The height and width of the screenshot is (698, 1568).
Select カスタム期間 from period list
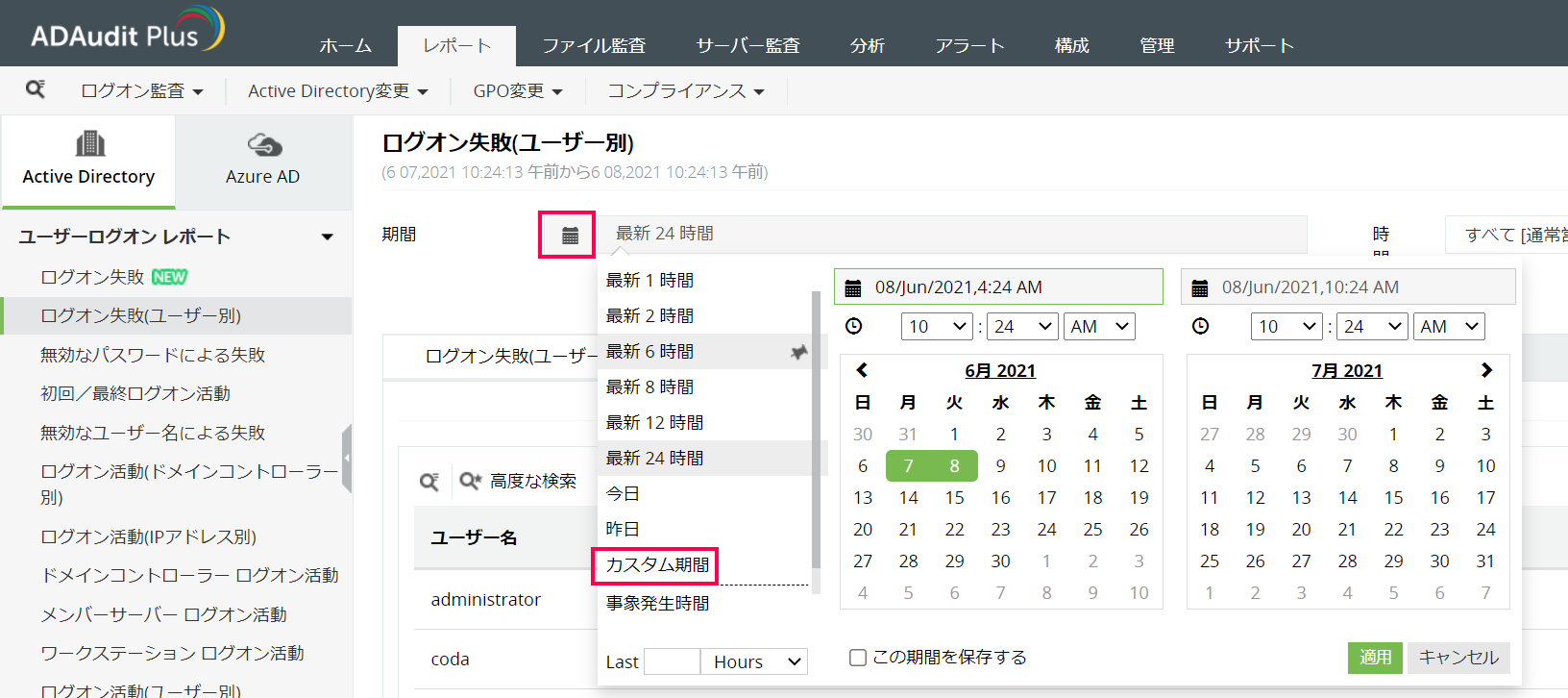(657, 565)
